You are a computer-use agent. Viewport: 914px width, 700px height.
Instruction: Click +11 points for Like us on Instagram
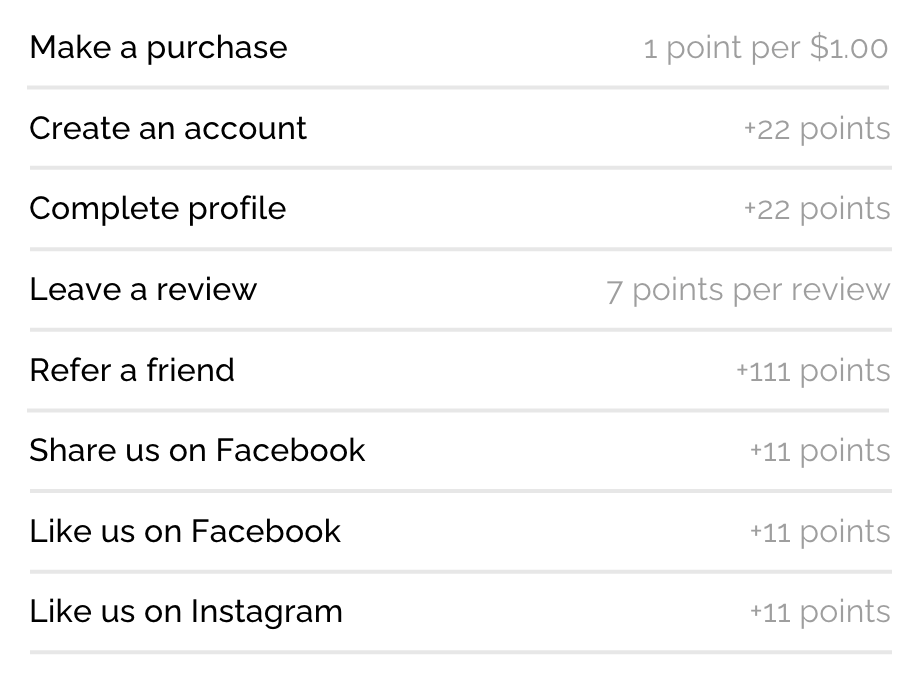(x=819, y=612)
